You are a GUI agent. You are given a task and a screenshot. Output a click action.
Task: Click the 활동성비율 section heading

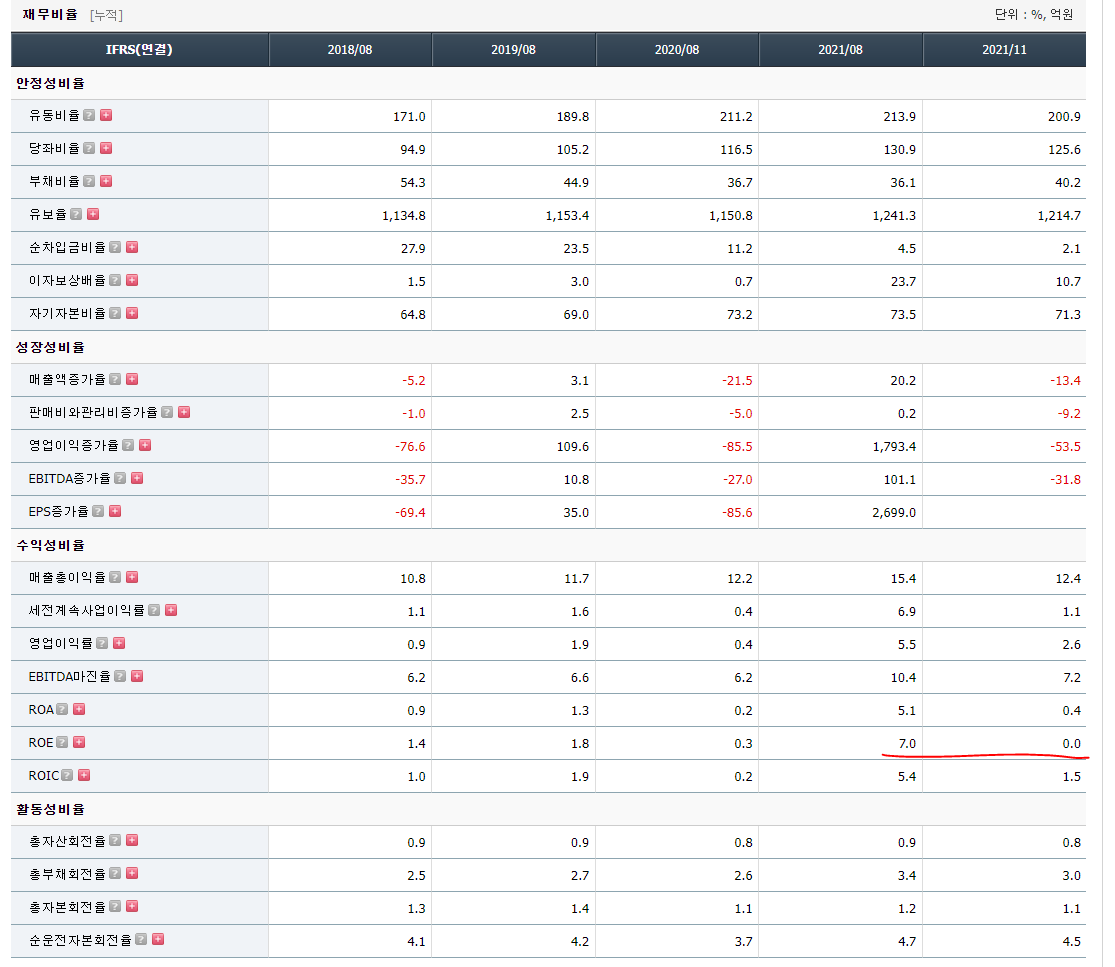tap(50, 809)
